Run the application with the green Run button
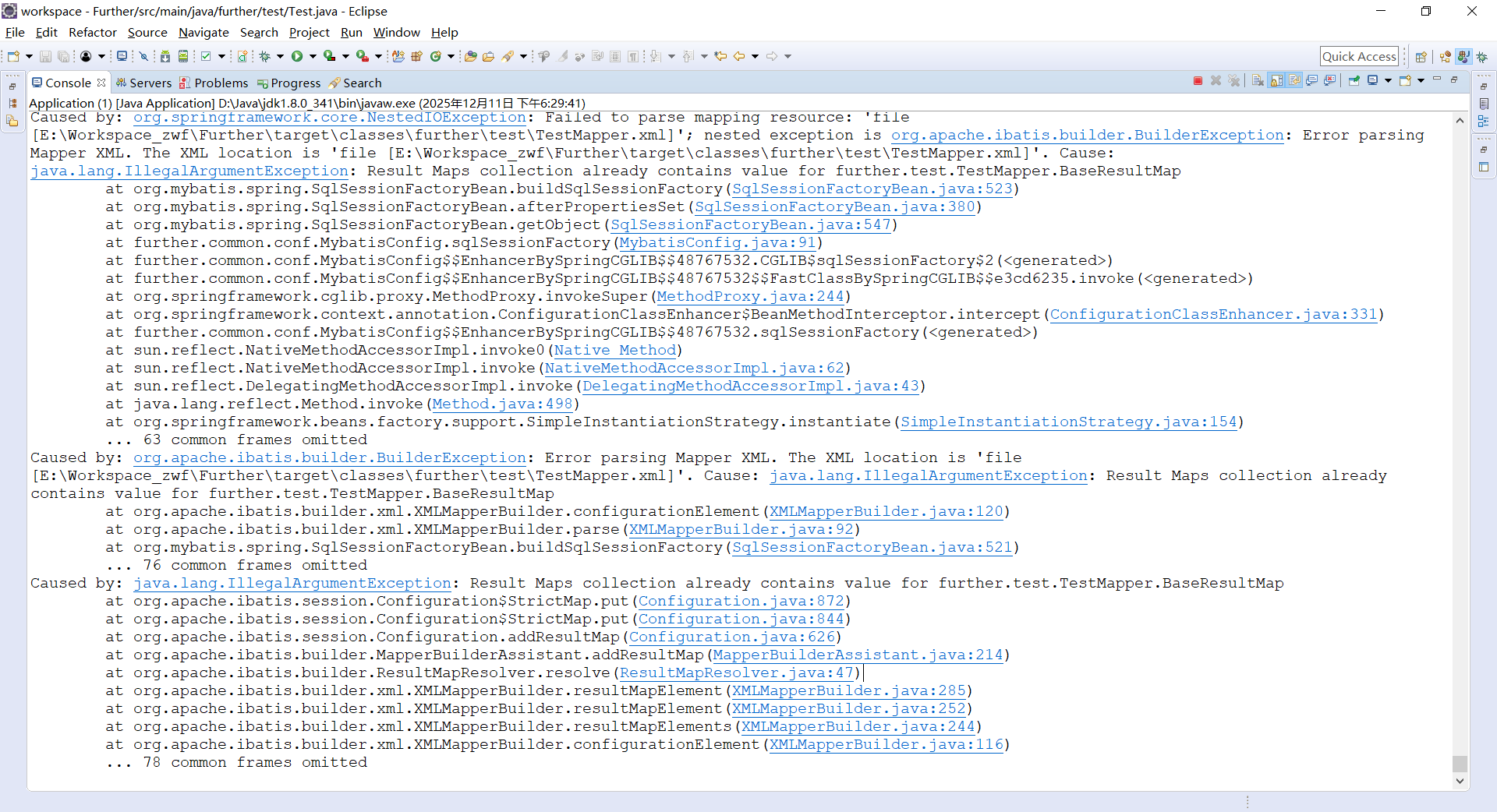The image size is (1497, 812). tap(297, 55)
